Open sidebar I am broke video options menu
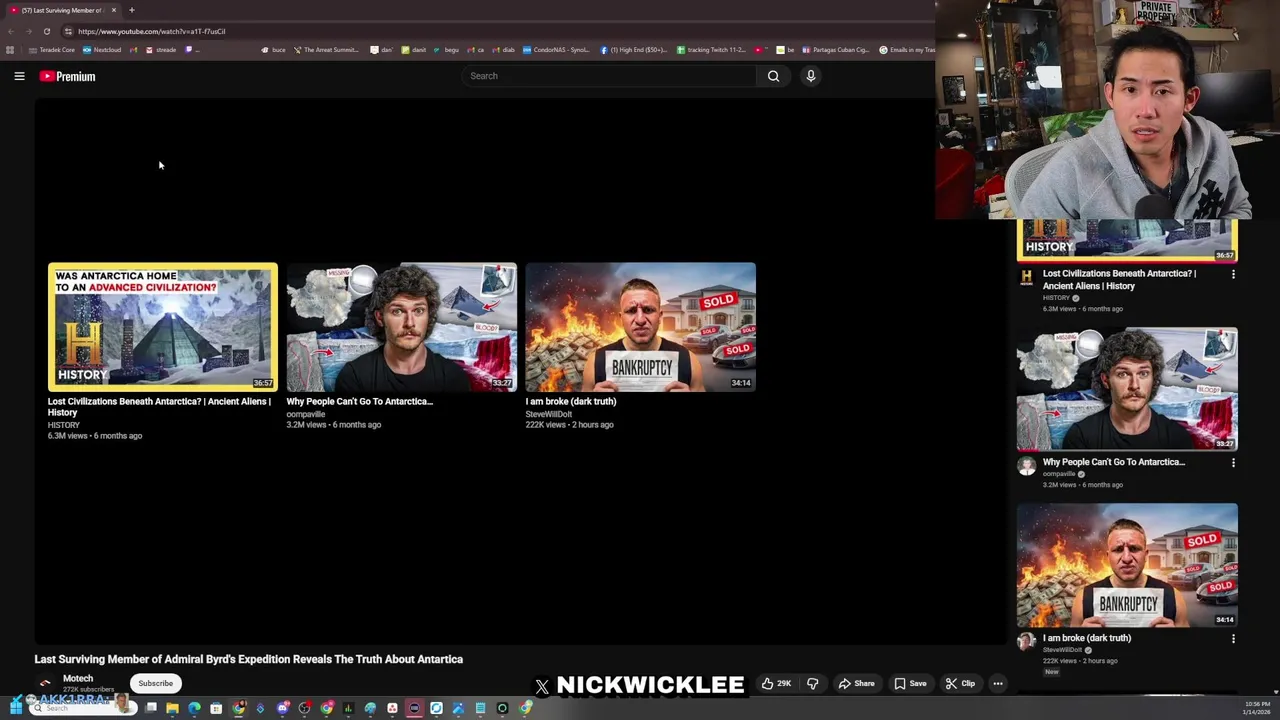1280x720 pixels. click(x=1233, y=639)
